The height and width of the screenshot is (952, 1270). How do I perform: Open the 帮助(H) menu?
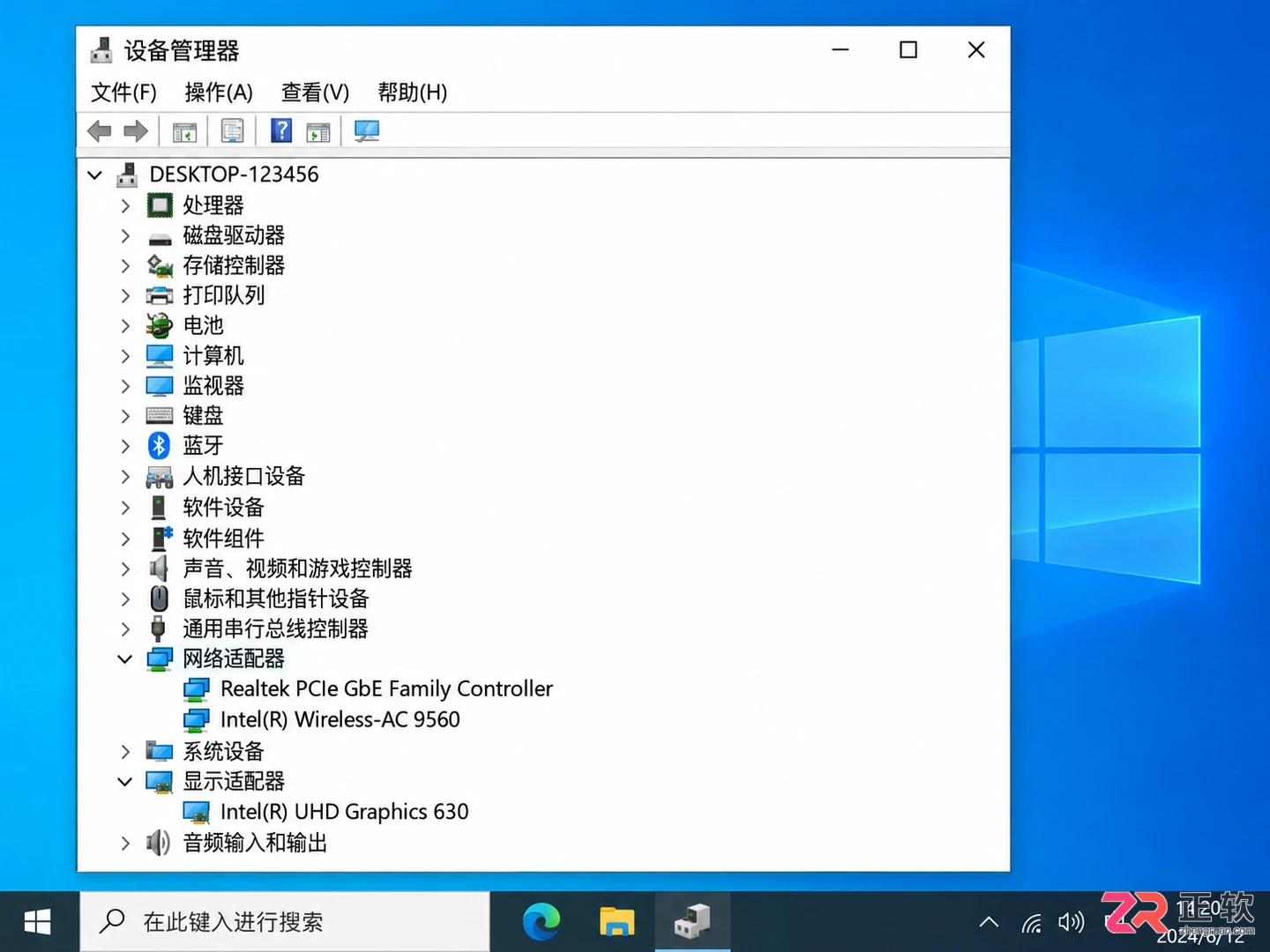pos(412,93)
